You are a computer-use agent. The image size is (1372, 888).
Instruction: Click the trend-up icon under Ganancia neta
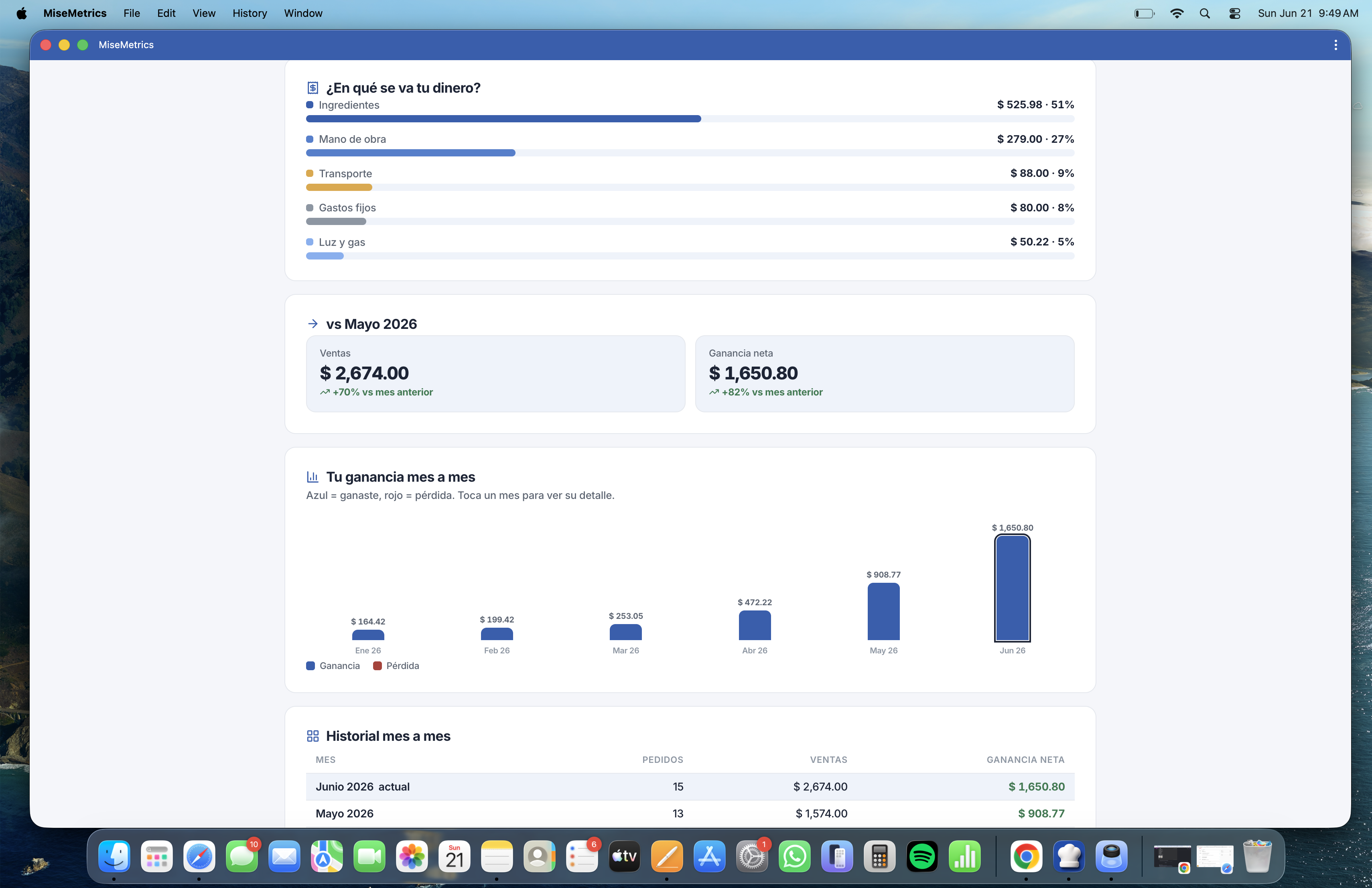[714, 392]
